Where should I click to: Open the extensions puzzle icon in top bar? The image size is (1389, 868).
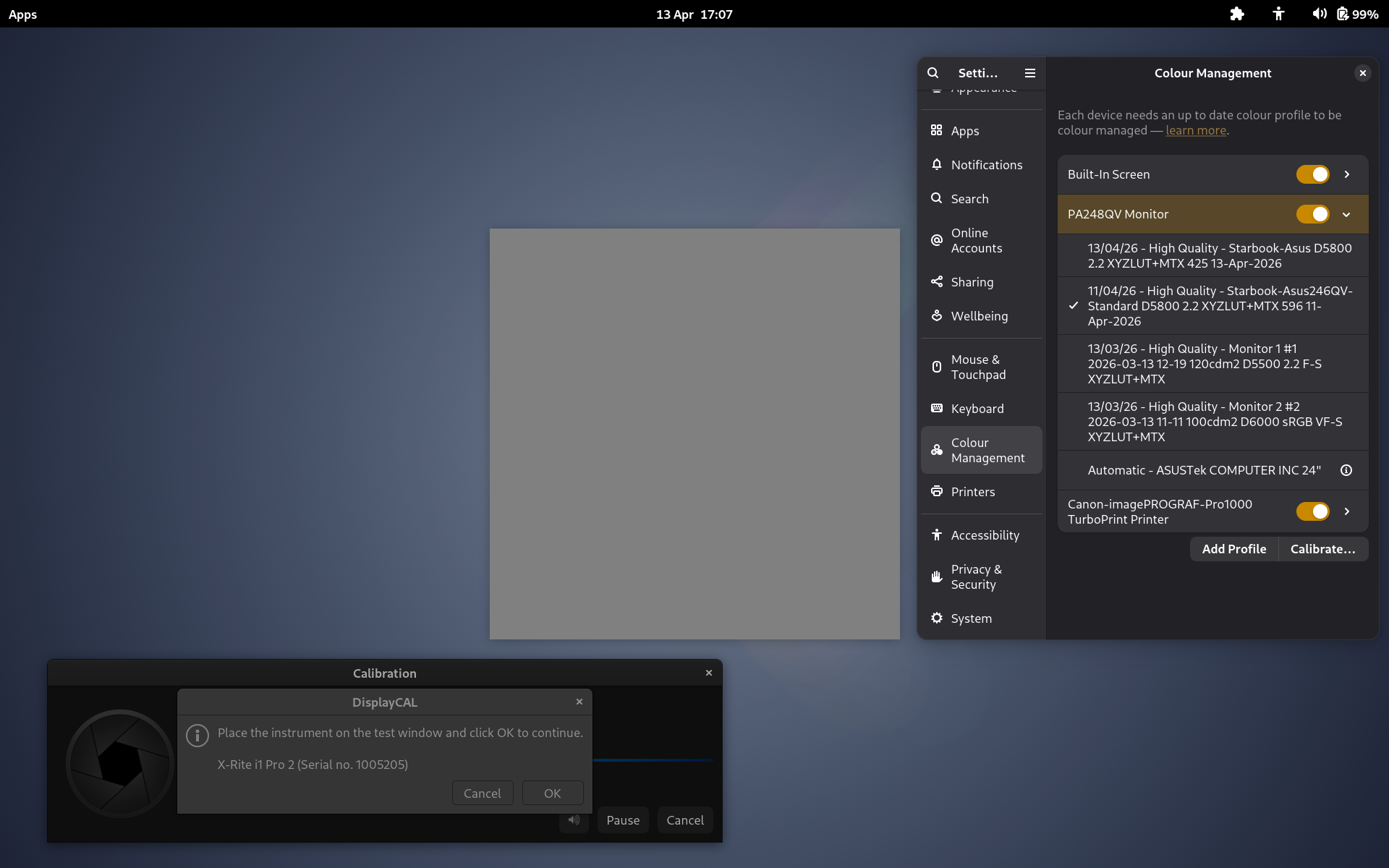(1237, 14)
